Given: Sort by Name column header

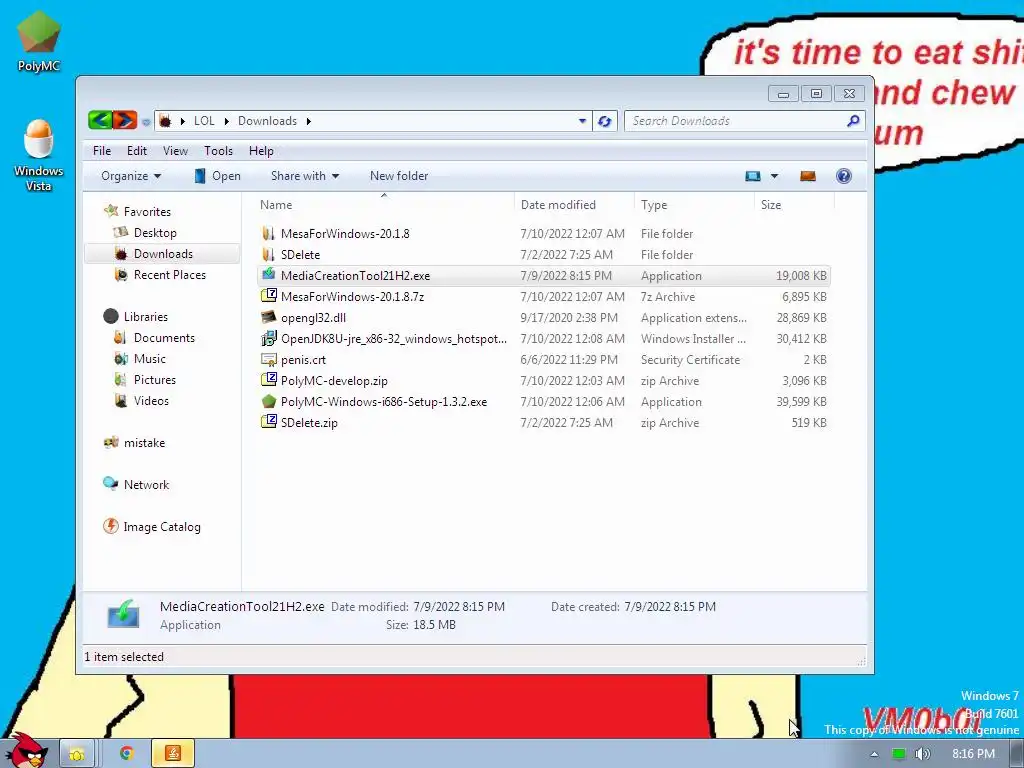Looking at the screenshot, I should 384,204.
